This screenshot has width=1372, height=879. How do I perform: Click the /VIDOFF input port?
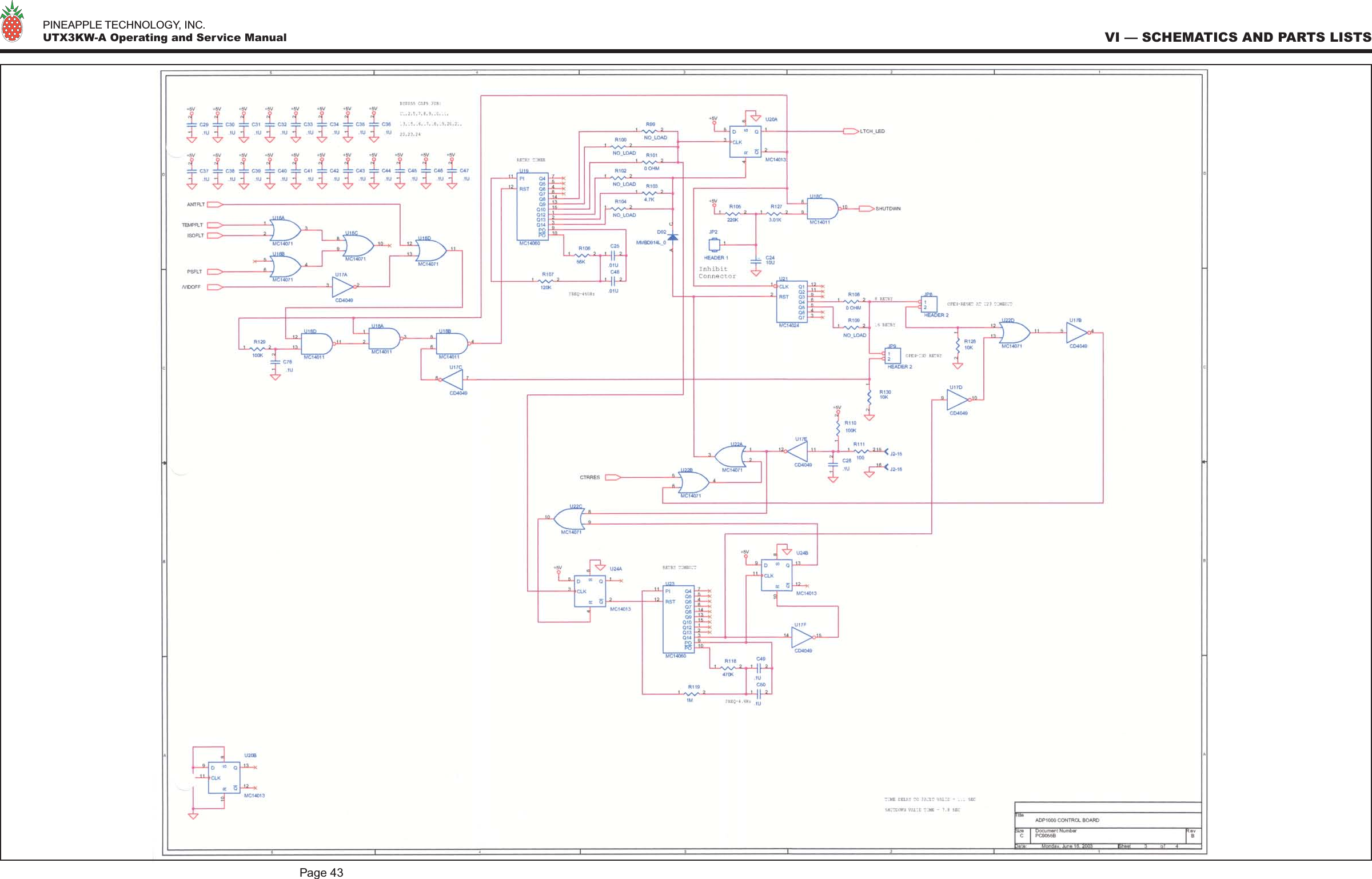(216, 287)
